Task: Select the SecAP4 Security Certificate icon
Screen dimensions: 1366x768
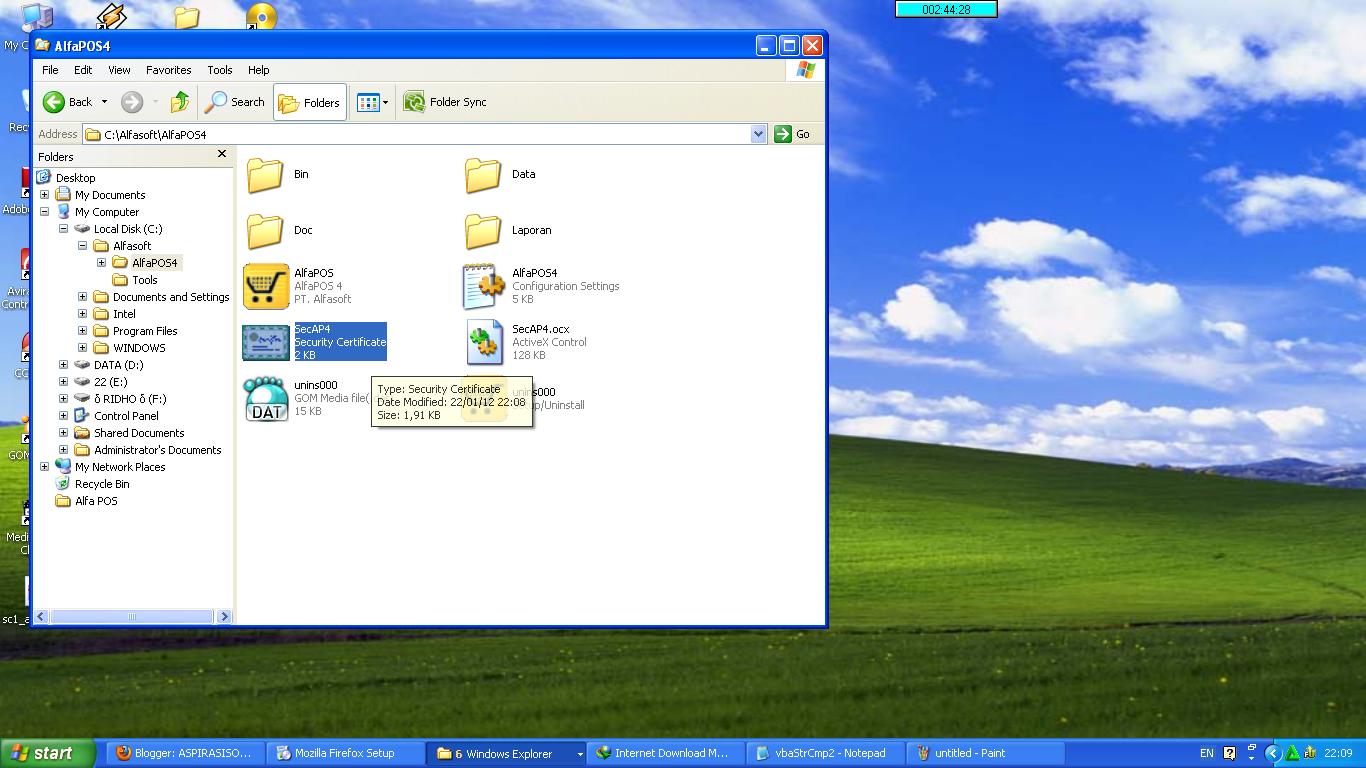Action: coord(266,342)
